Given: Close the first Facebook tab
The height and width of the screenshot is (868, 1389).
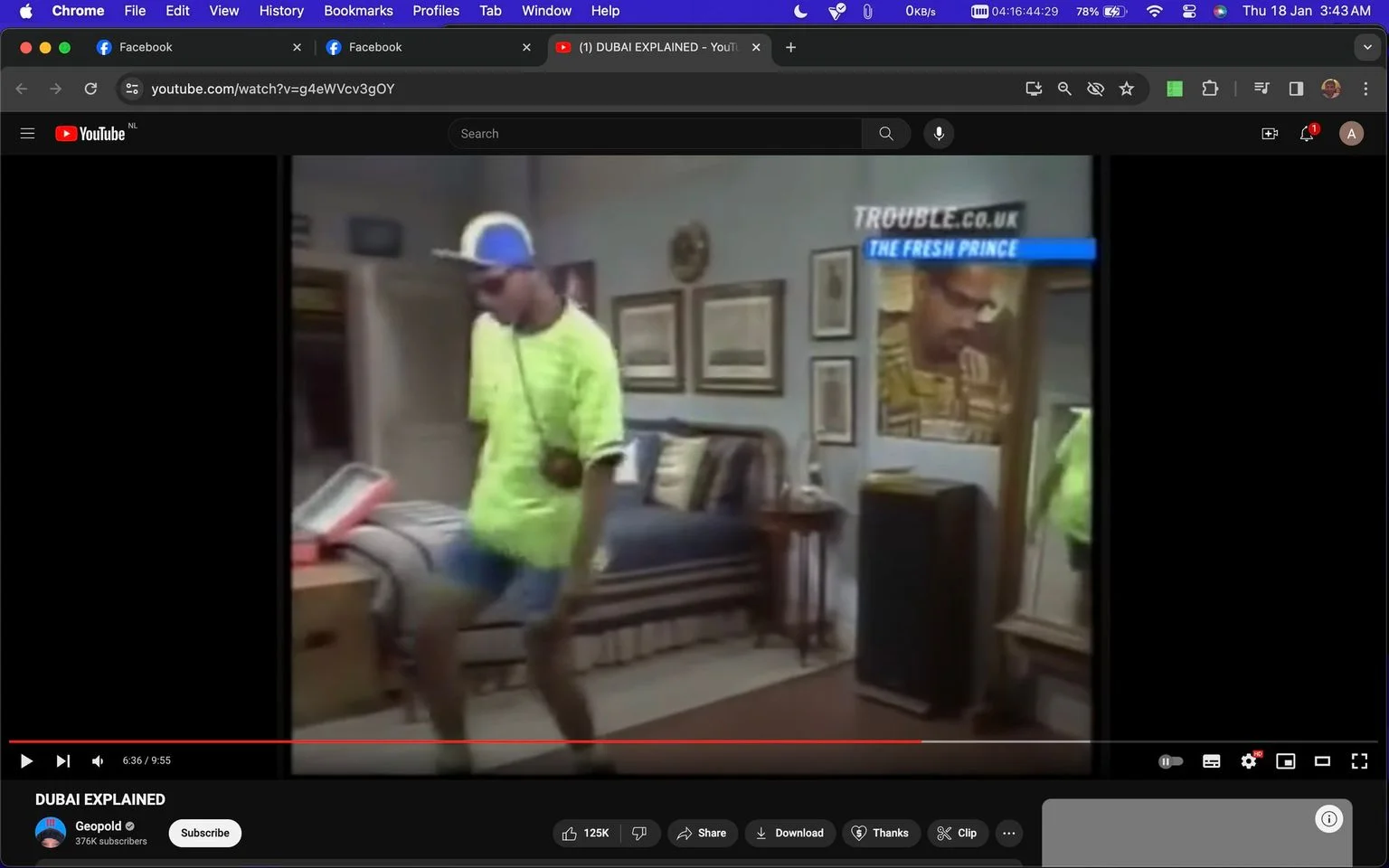Looking at the screenshot, I should point(297,47).
